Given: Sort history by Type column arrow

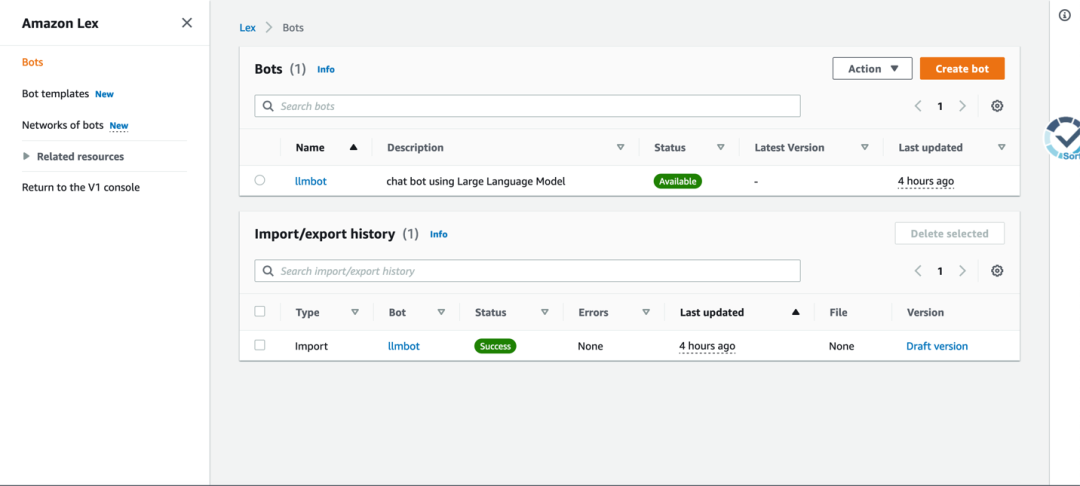Looking at the screenshot, I should [x=355, y=312].
